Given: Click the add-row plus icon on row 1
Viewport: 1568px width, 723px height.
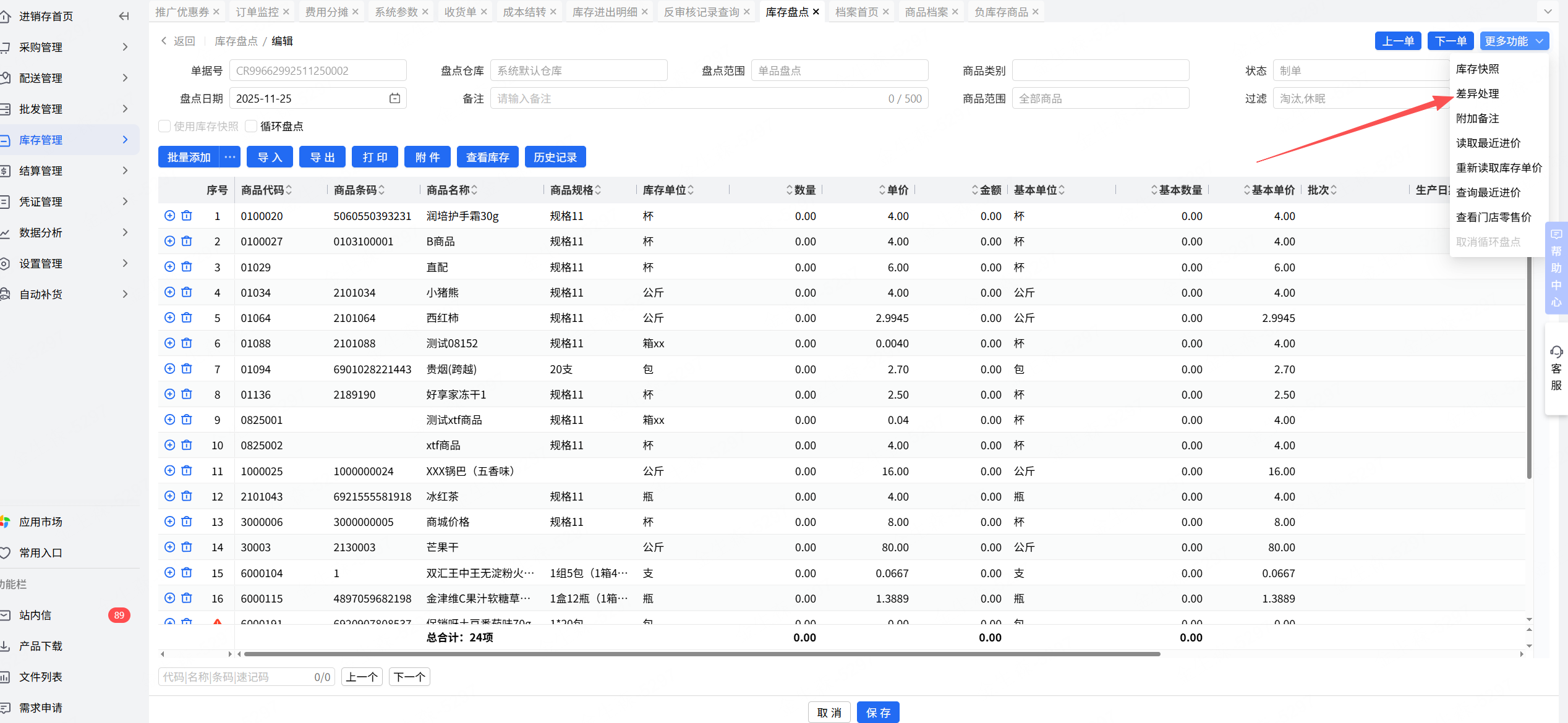Looking at the screenshot, I should point(170,216).
